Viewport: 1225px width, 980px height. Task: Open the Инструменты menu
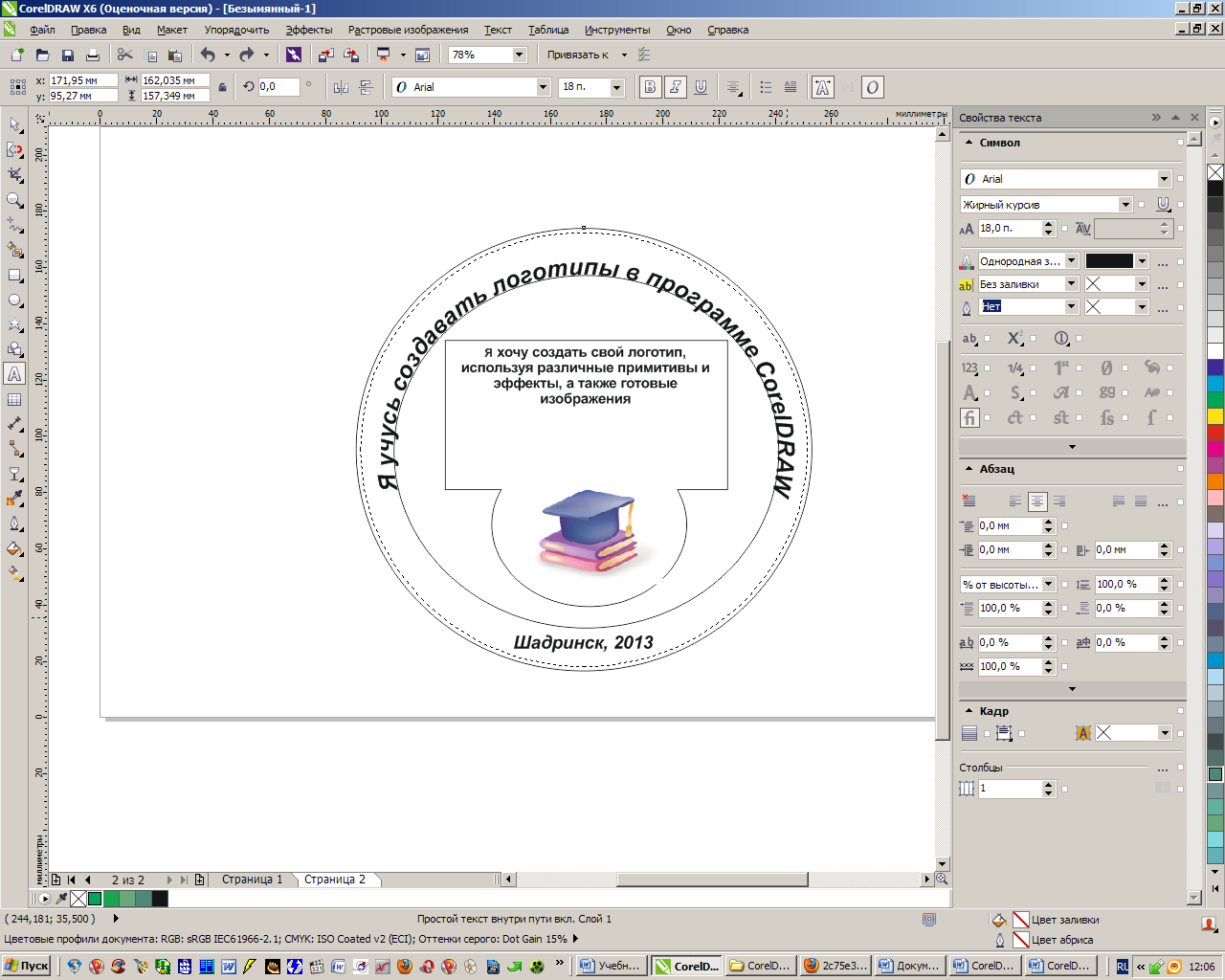pyautogui.click(x=617, y=30)
